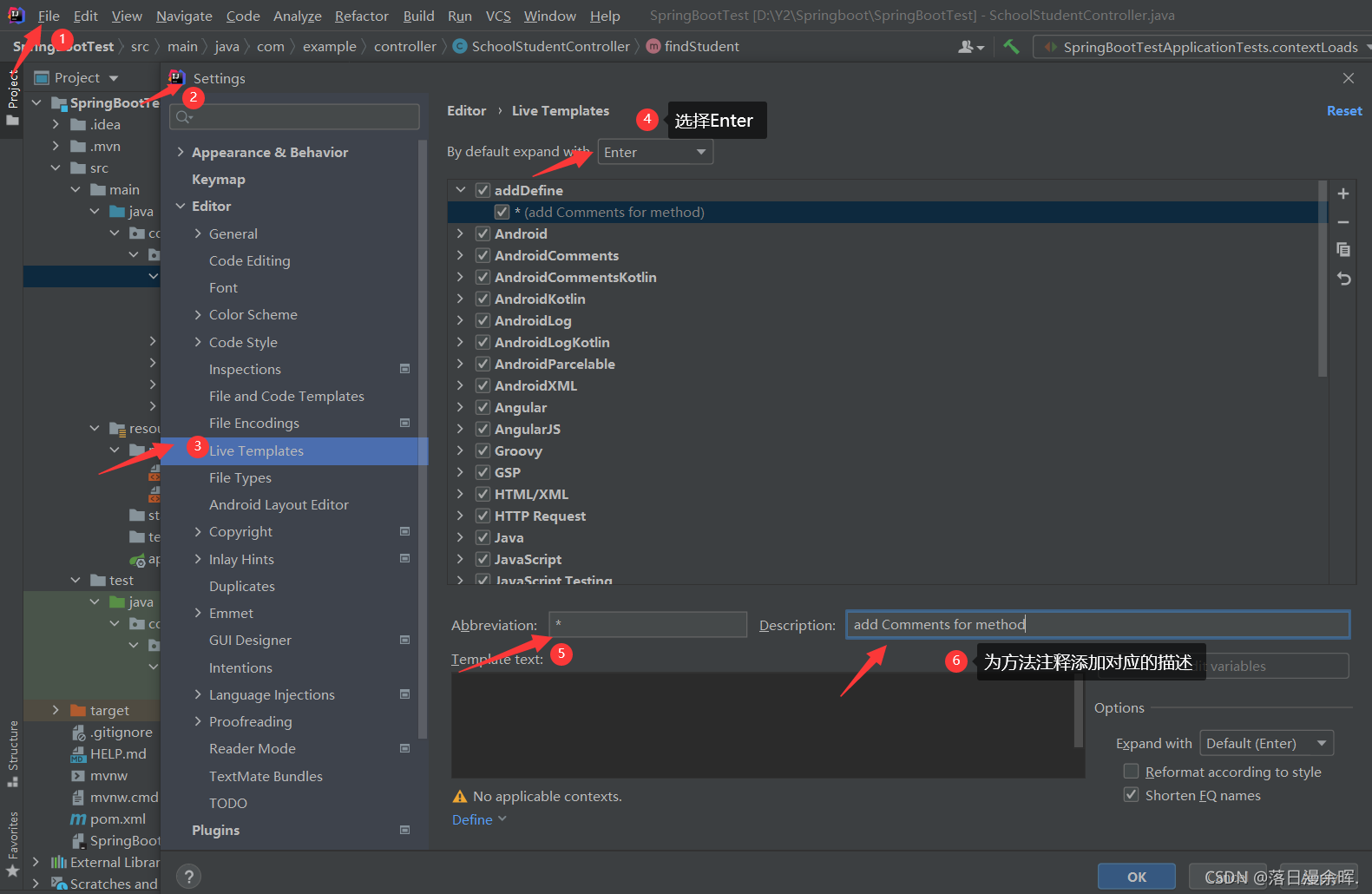Select the pom.xml Maven file

(x=108, y=818)
